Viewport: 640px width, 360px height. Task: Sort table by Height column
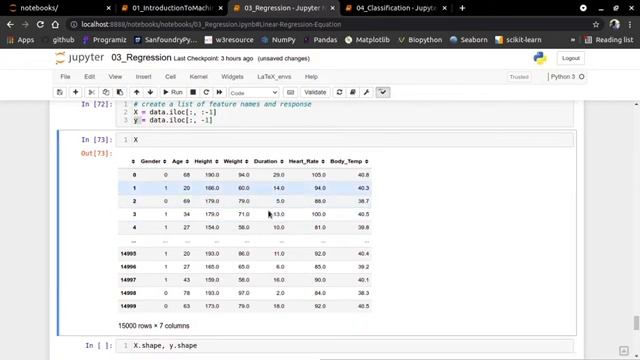click(x=207, y=161)
